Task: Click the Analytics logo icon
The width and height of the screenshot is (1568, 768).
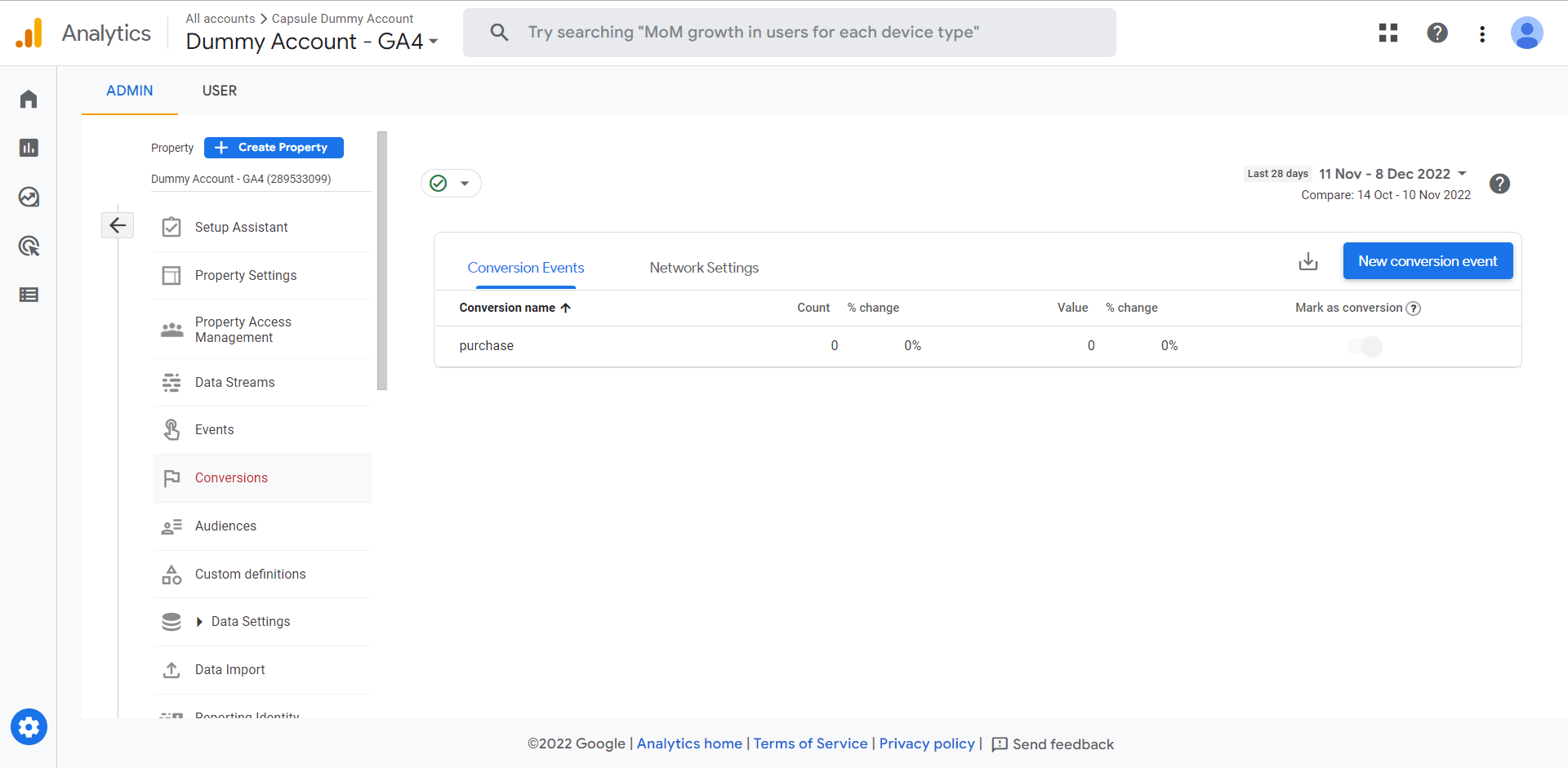Action: point(29,33)
